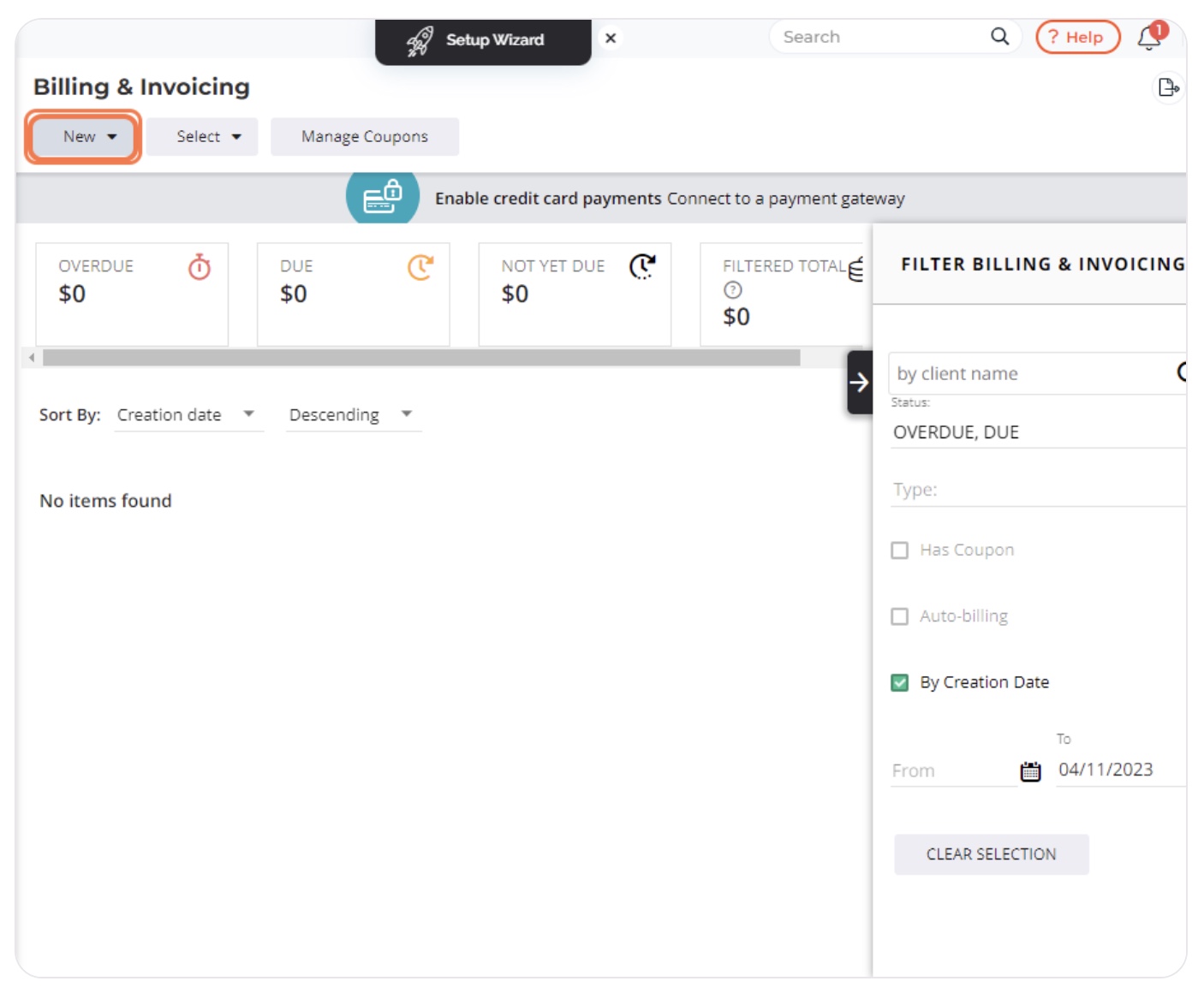
Task: Open the Sort By Creation date dropdown
Action: pyautogui.click(x=188, y=415)
